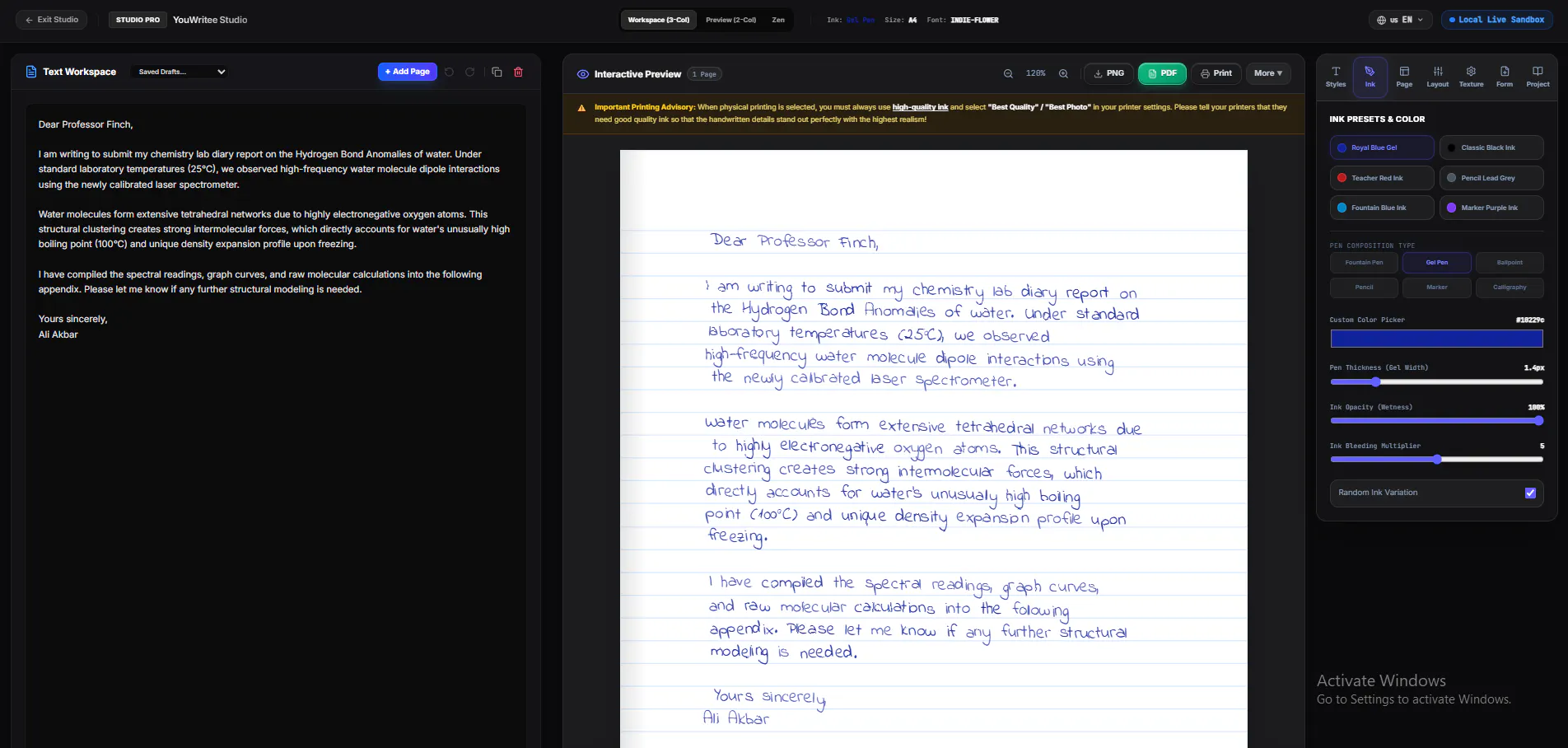Open the EN language dropdown

point(1400,20)
